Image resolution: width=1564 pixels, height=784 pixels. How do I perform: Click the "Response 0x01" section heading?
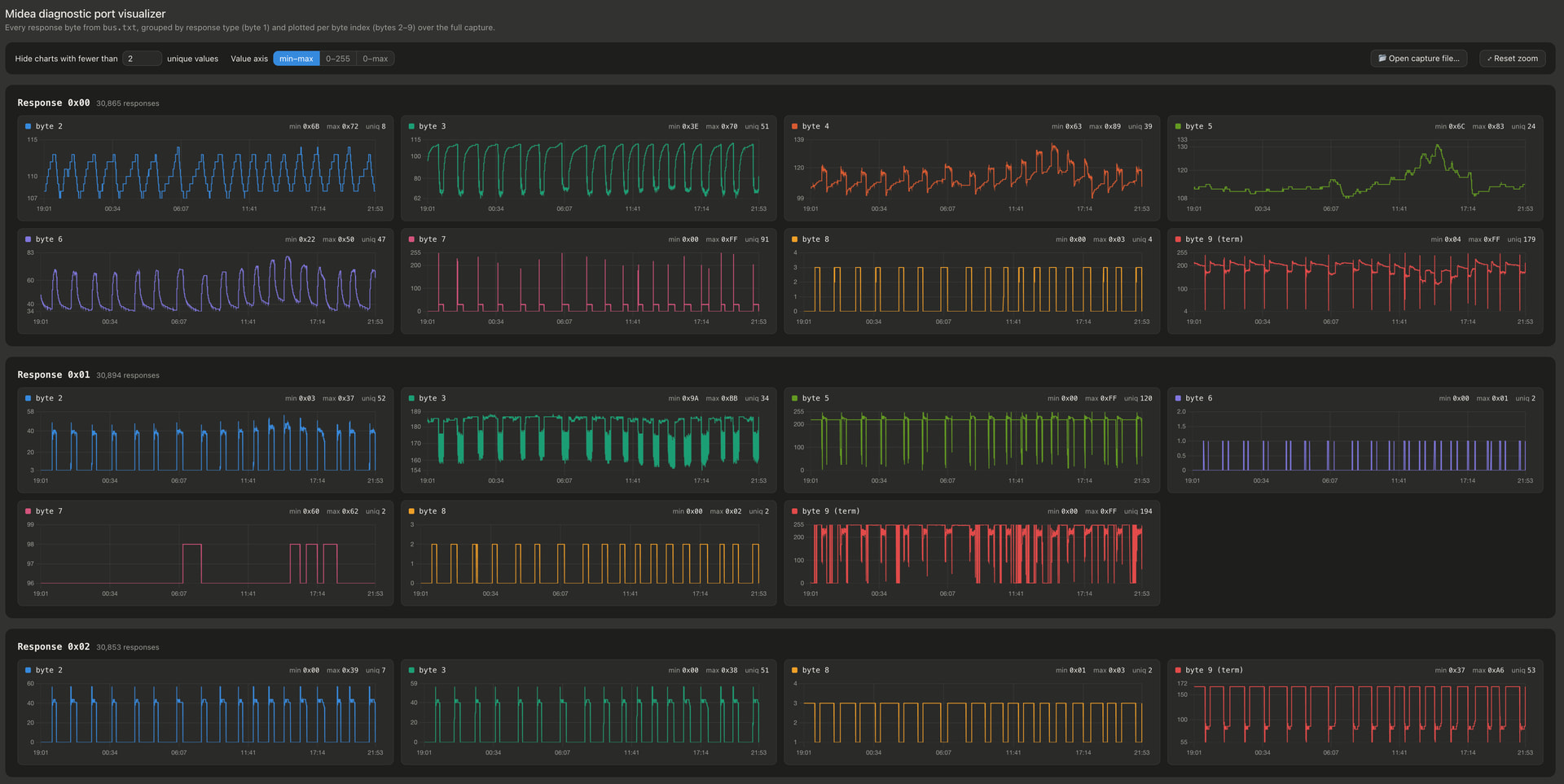click(x=54, y=374)
